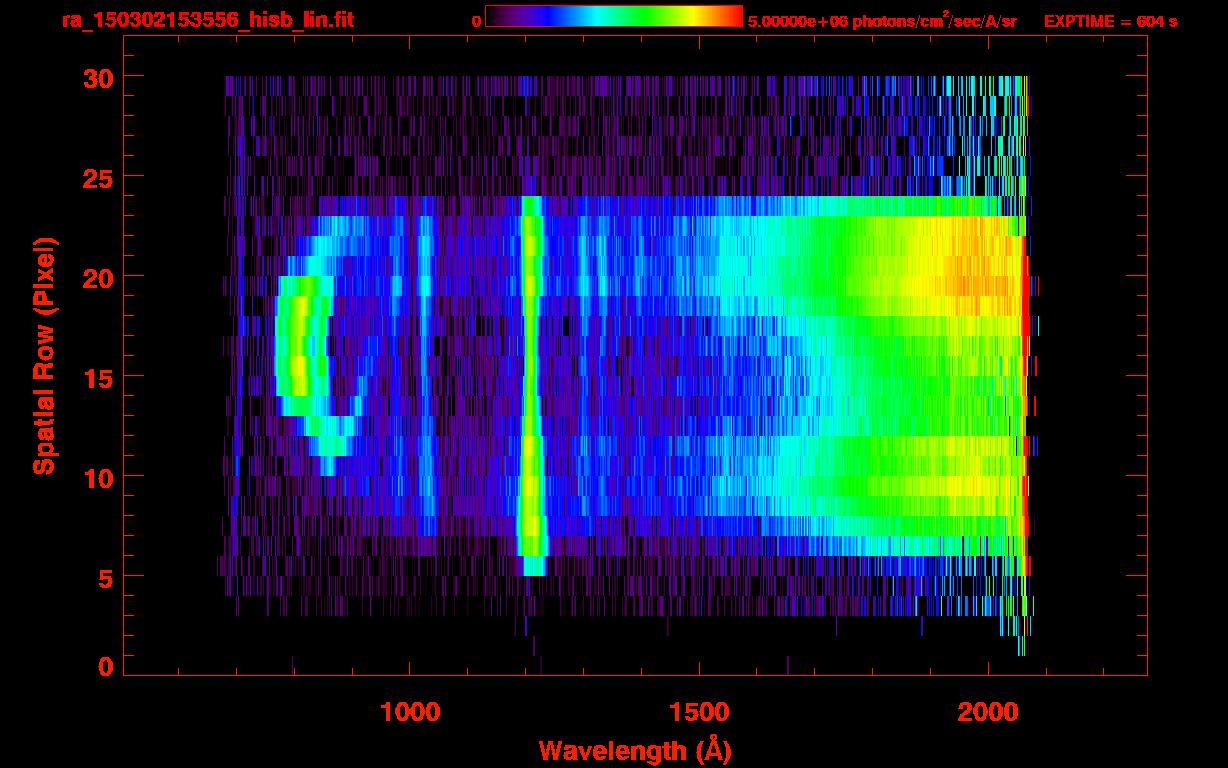Click the 1000 wavelength tick label
The image size is (1228, 768).
(x=410, y=712)
